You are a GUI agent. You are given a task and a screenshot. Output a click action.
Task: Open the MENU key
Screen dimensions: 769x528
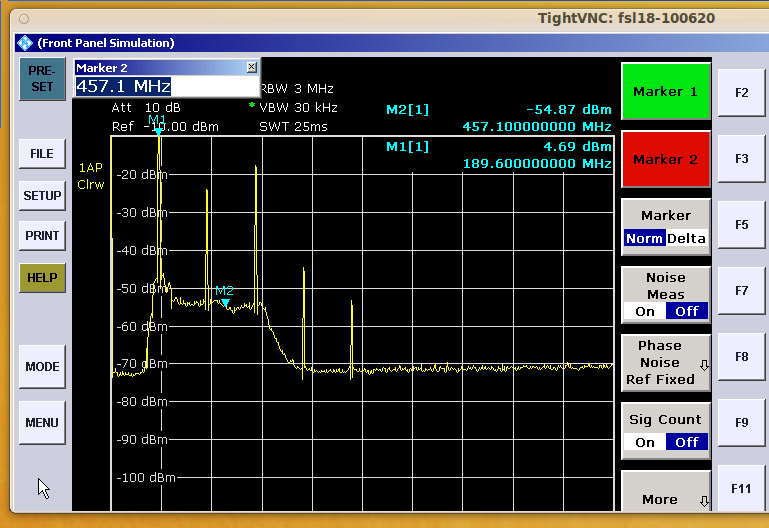tap(41, 422)
